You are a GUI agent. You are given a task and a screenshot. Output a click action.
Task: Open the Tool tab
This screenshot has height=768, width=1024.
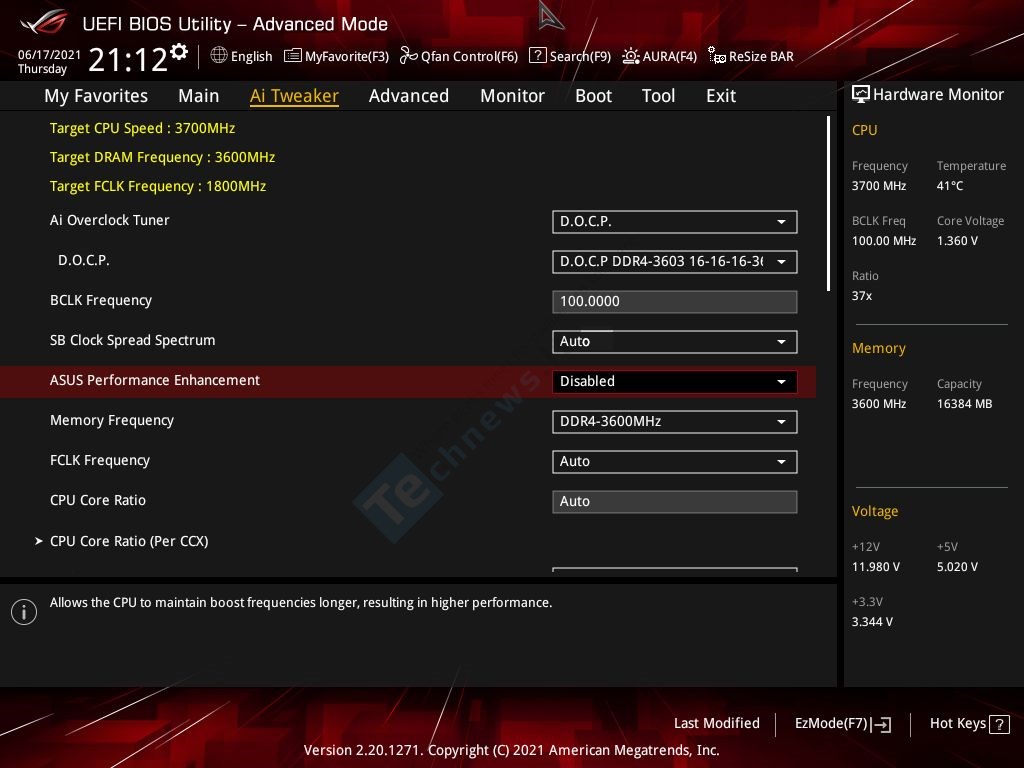tap(658, 96)
